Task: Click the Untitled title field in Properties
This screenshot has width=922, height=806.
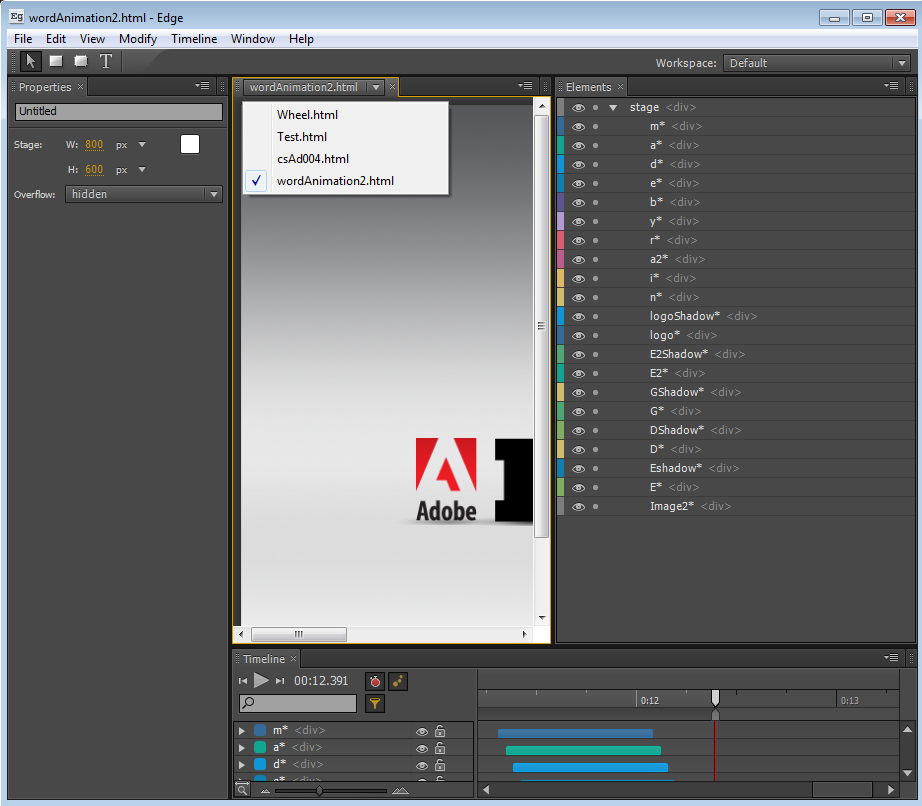Action: tap(119, 111)
